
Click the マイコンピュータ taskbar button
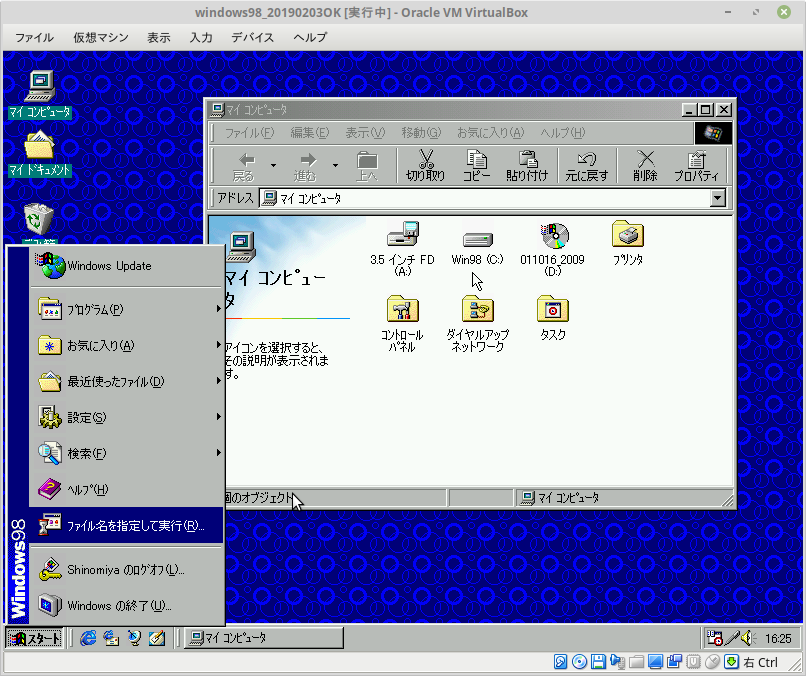coord(263,637)
